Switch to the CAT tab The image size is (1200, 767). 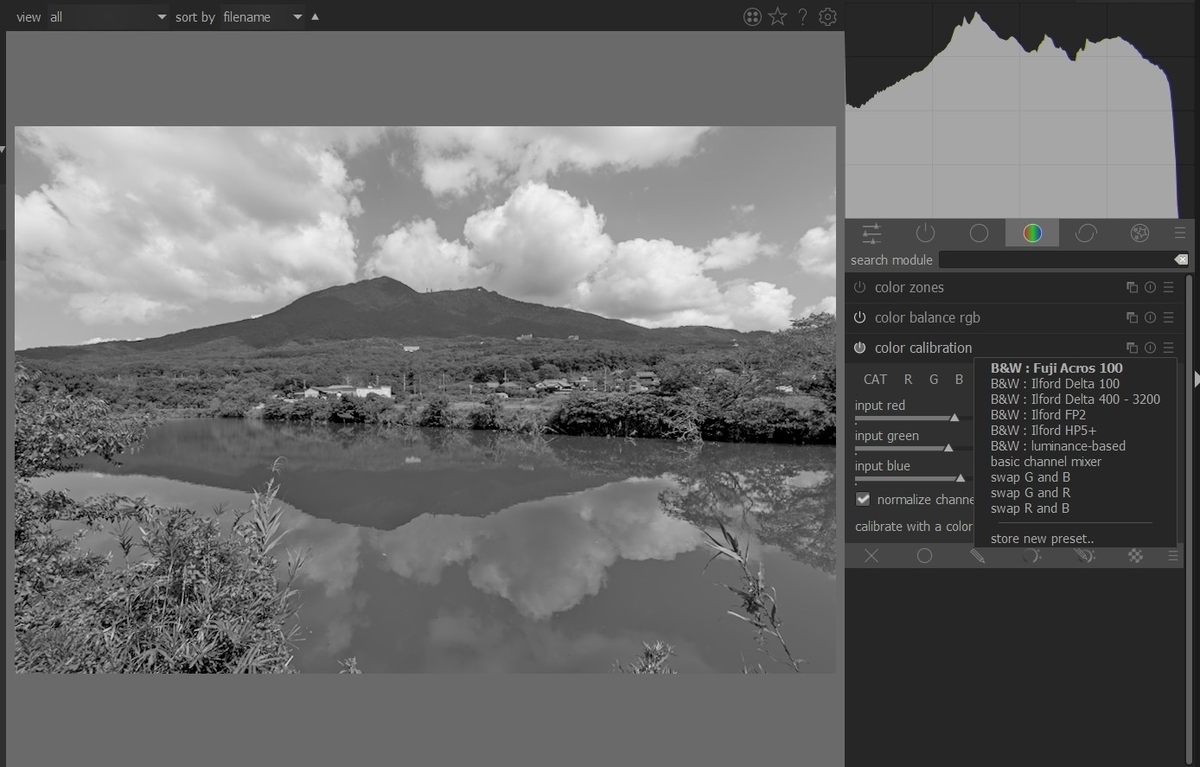pos(875,379)
